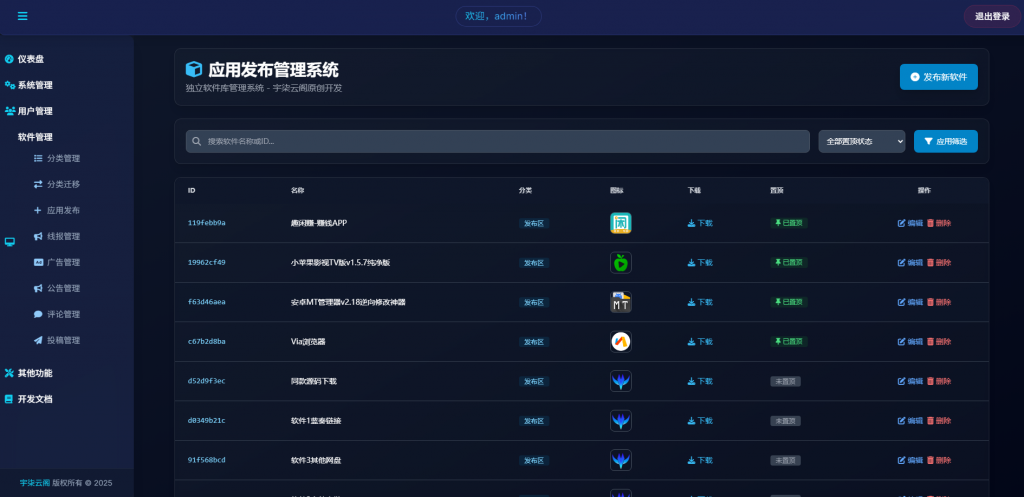1024x497 pixels.
Task: Delete 软件3其他网盘 entry
Action: 939,460
